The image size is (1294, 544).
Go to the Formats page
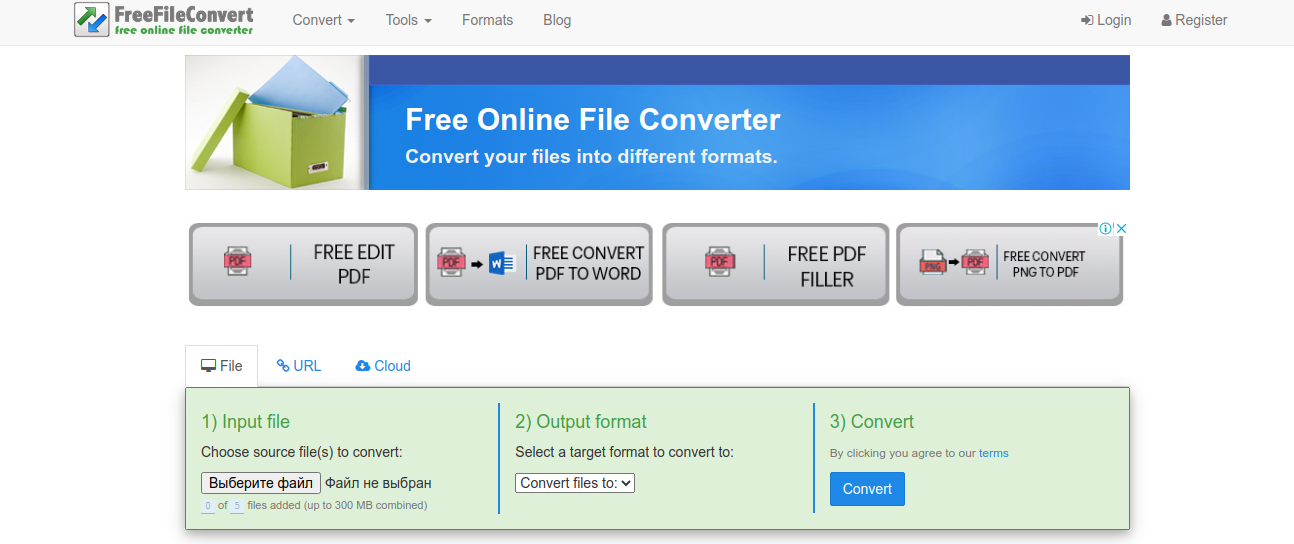pos(487,20)
